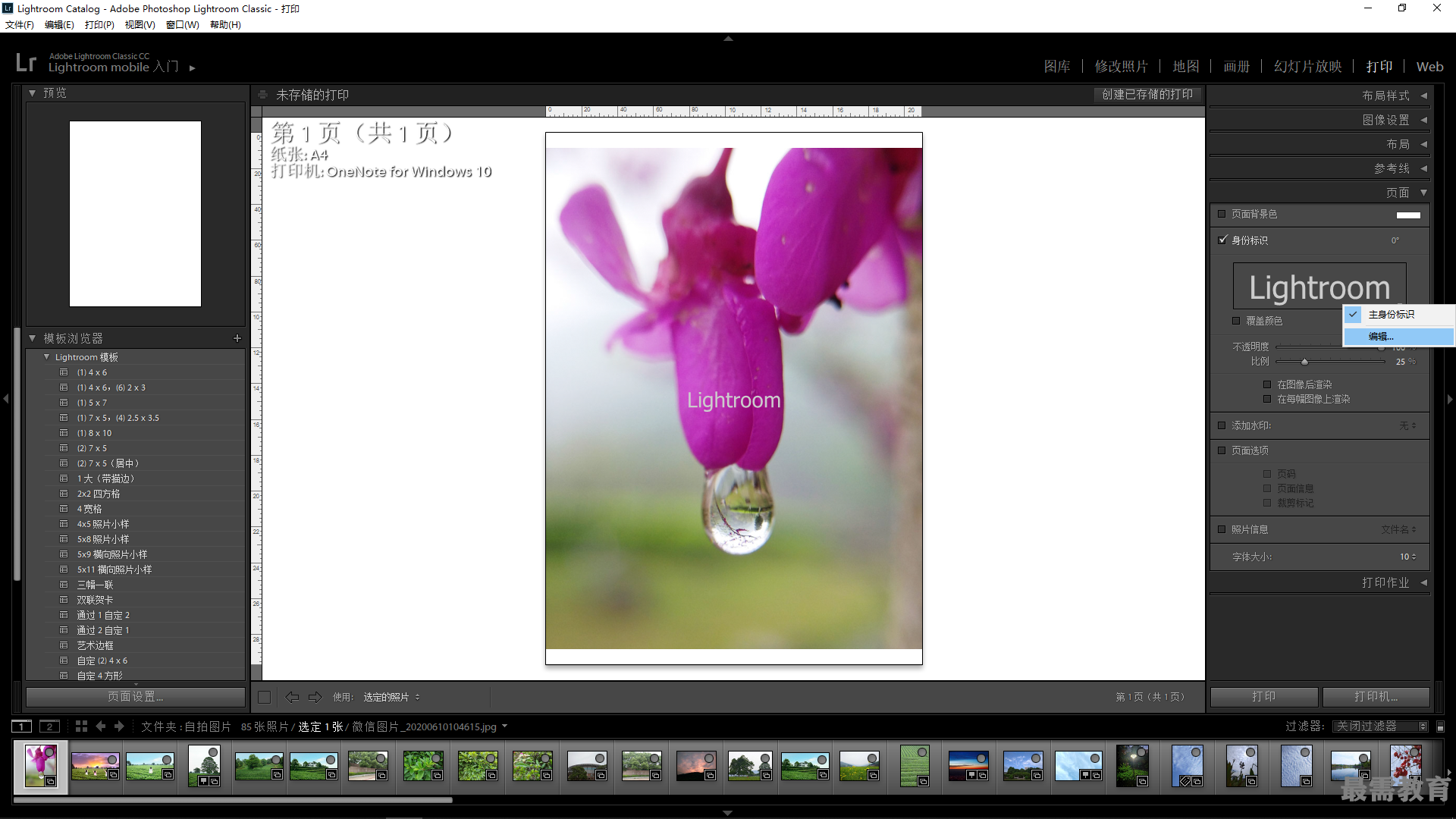Collapse 预览 panel
1456x819 pixels.
(x=33, y=93)
